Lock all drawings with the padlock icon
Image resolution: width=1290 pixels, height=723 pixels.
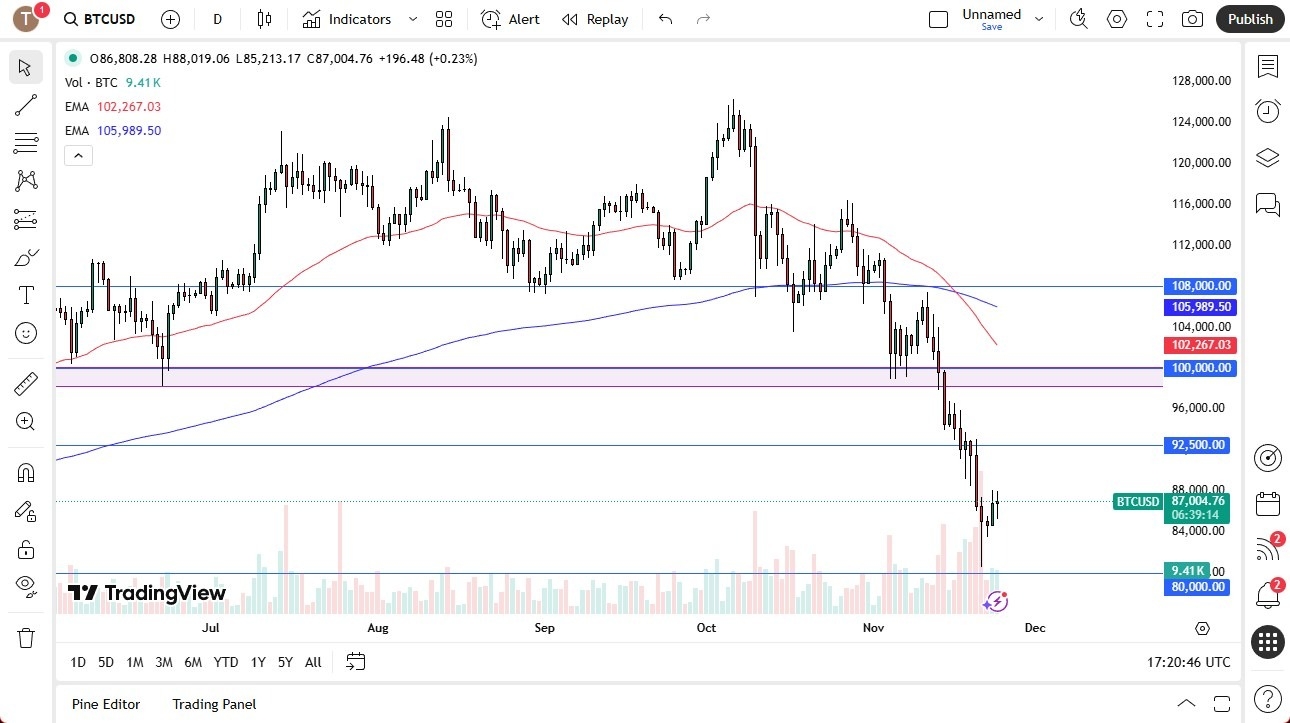[x=26, y=549]
